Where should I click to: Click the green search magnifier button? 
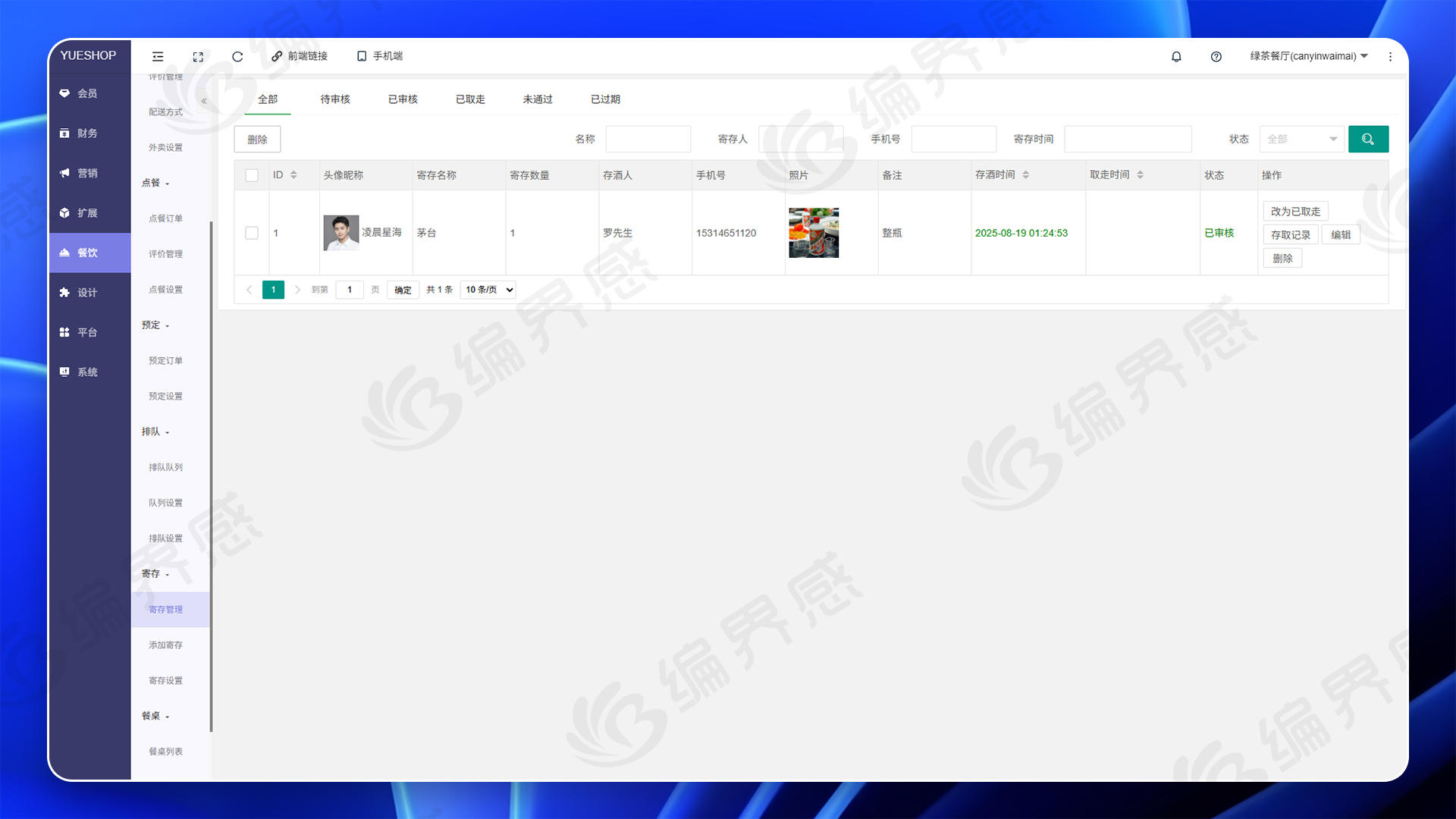pos(1368,139)
